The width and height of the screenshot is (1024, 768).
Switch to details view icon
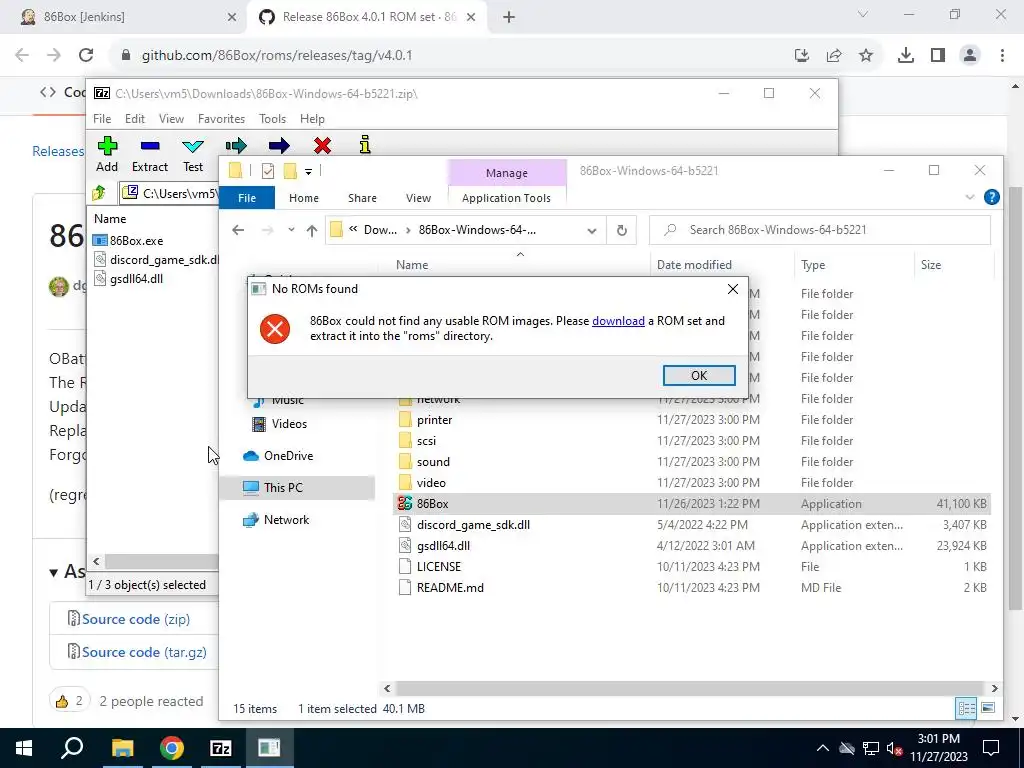966,709
